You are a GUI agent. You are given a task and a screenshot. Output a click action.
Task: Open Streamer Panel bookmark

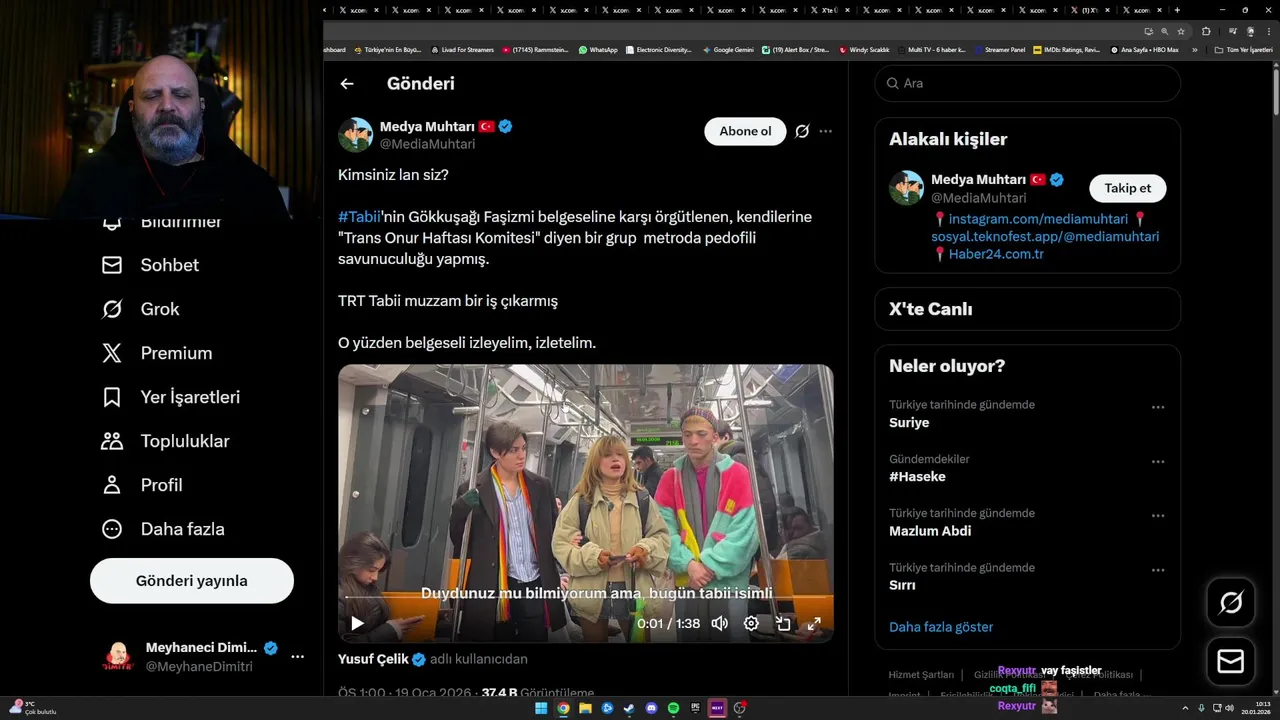point(1000,50)
